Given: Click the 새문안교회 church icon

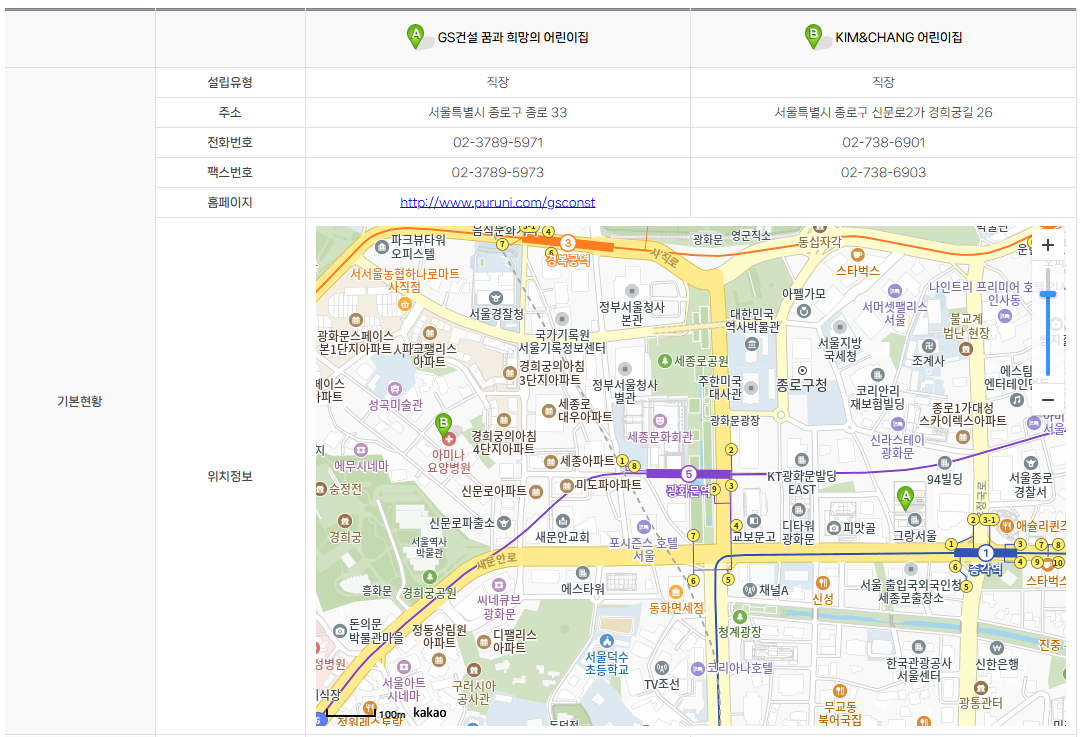Looking at the screenshot, I should [x=563, y=521].
